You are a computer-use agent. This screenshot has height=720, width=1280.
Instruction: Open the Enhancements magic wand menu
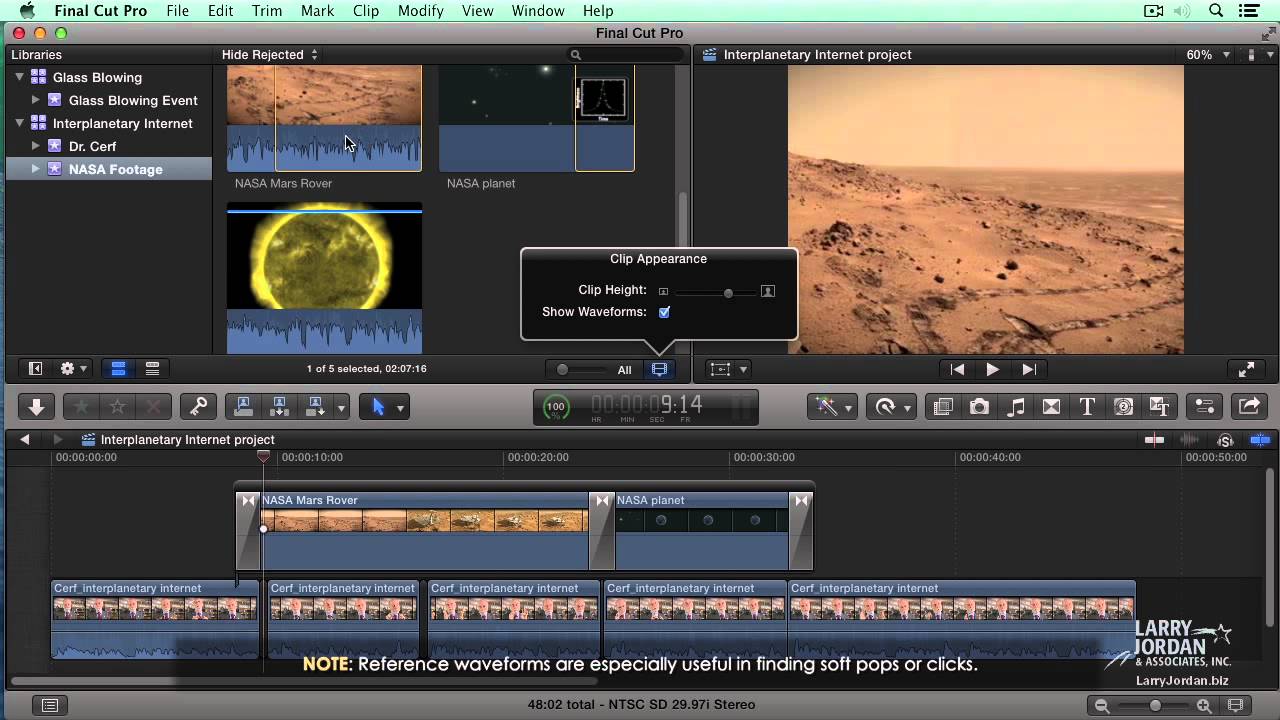click(x=831, y=407)
